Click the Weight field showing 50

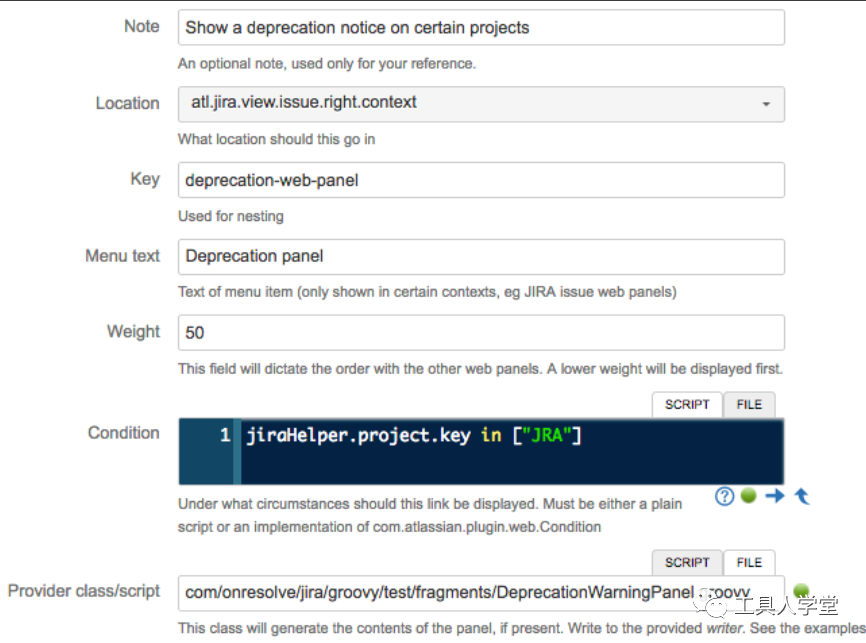pos(481,333)
